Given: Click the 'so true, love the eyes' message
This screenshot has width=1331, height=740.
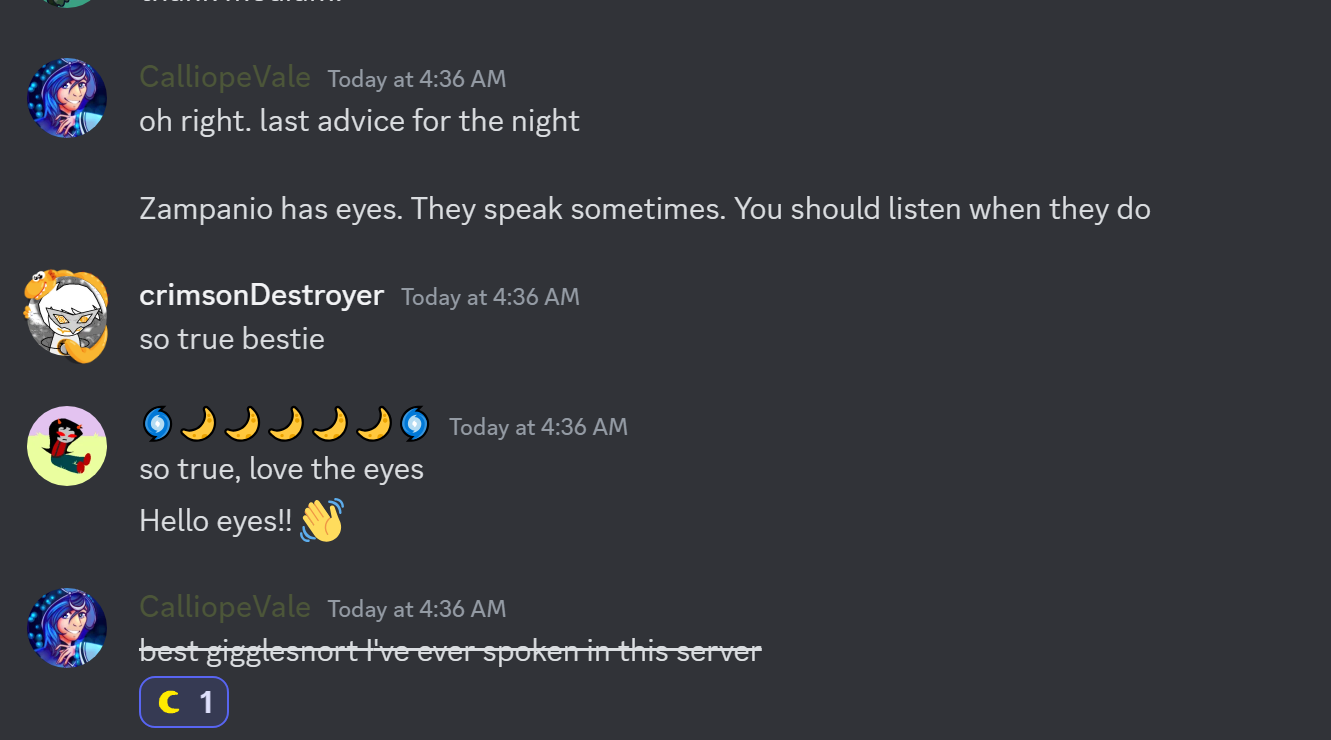Looking at the screenshot, I should (x=281, y=469).
